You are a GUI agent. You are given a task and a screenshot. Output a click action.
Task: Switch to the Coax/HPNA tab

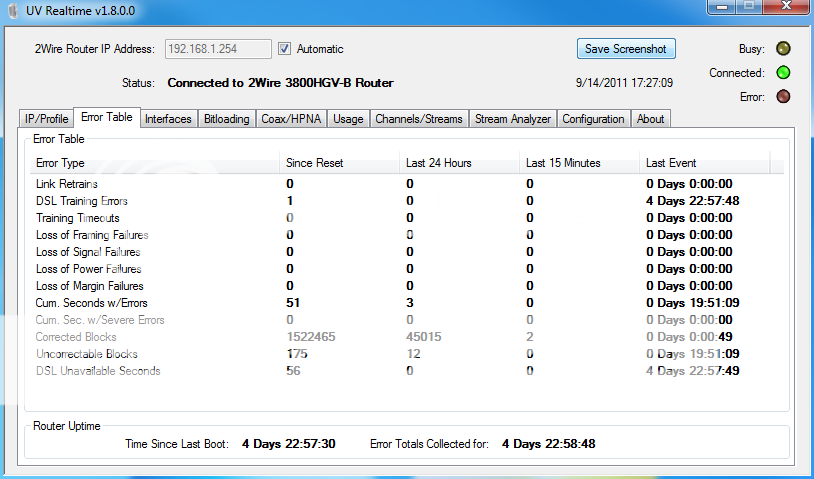point(291,119)
